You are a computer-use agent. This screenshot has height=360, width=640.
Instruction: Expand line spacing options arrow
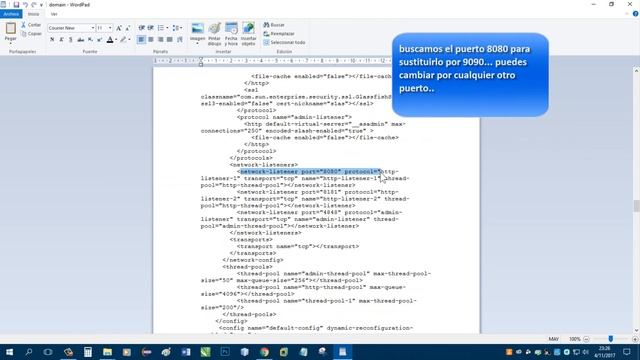(x=181, y=28)
